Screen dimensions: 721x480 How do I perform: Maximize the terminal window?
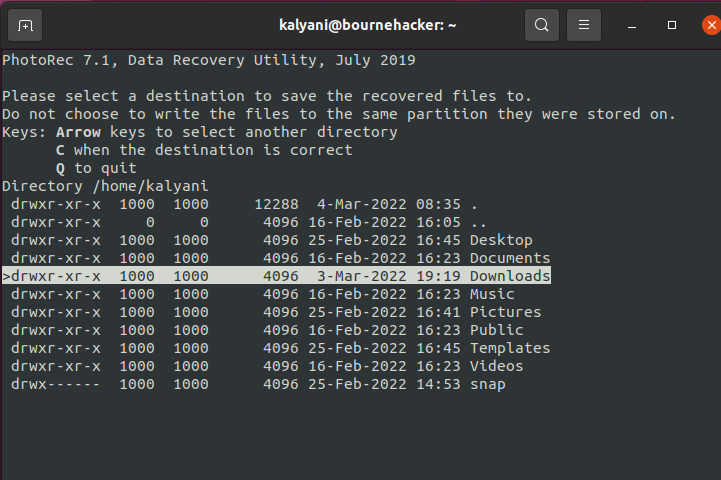[672, 25]
